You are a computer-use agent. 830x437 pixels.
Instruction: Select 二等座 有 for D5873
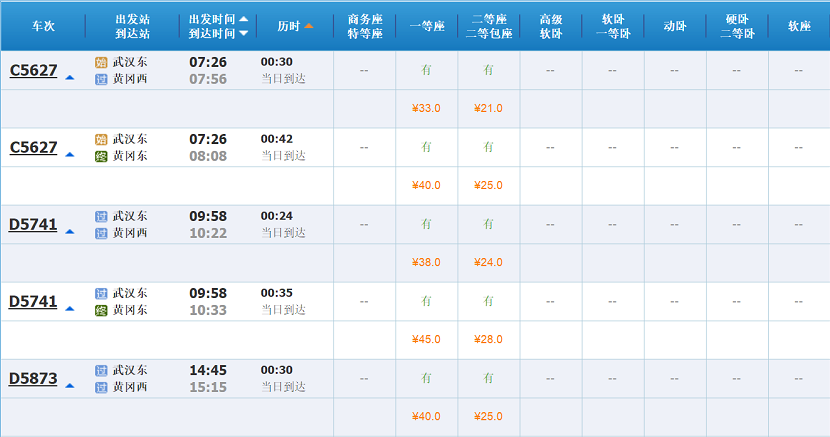tap(488, 378)
